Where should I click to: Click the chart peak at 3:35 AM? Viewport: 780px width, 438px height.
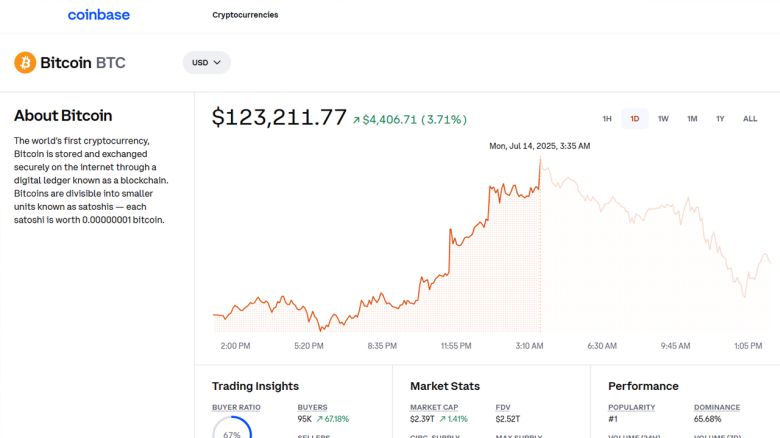pyautogui.click(x=540, y=160)
